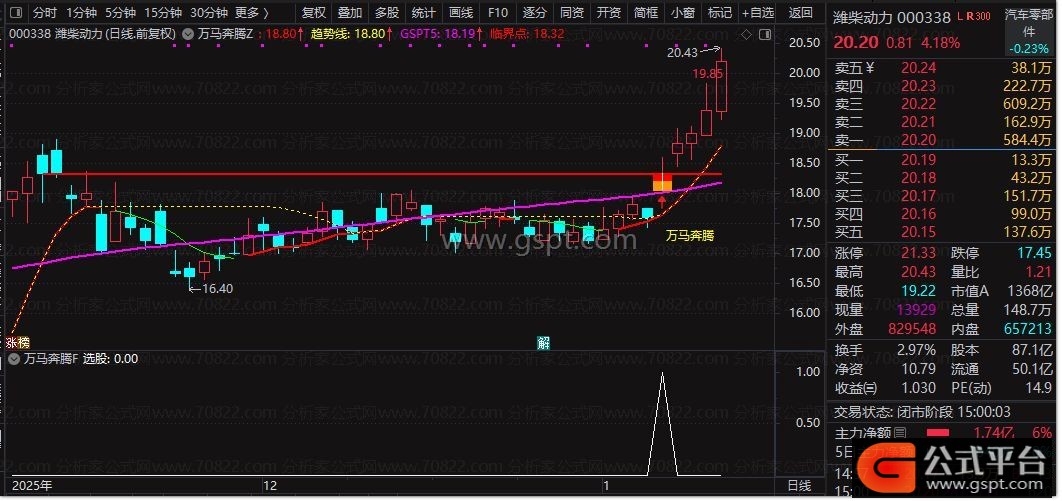Click the 日线 period label at bottom-right
1062x501 pixels.
click(x=799, y=485)
